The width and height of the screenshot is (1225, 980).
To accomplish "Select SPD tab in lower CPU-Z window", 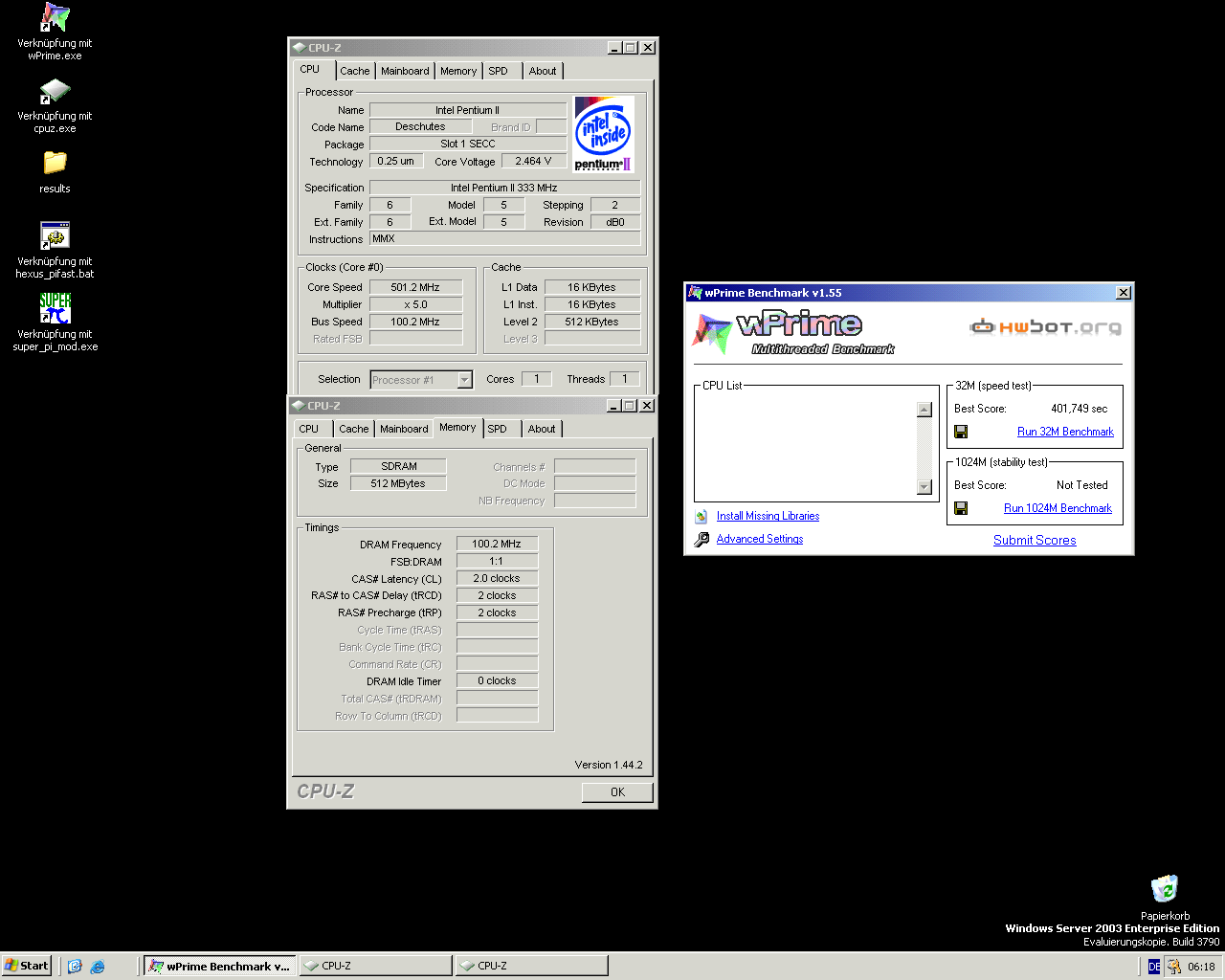I will click(498, 429).
